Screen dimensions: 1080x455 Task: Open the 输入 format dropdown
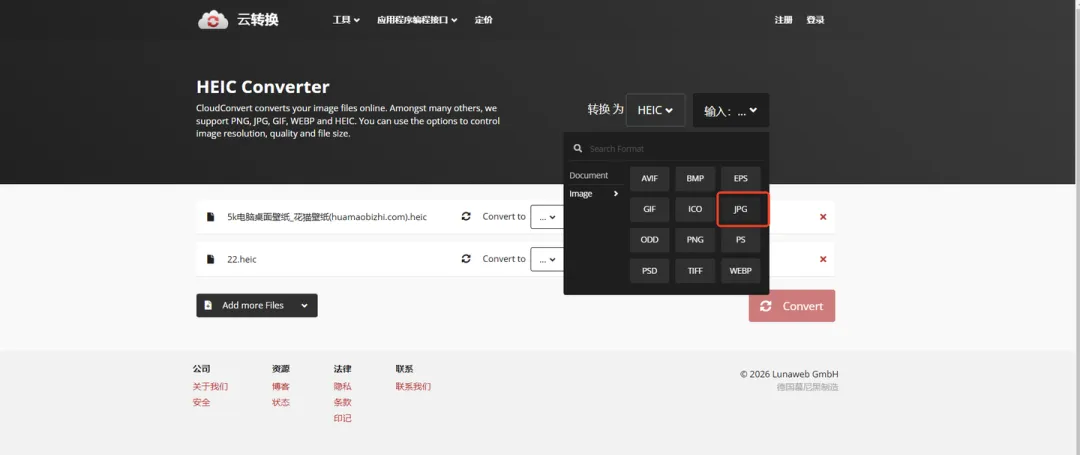click(731, 110)
